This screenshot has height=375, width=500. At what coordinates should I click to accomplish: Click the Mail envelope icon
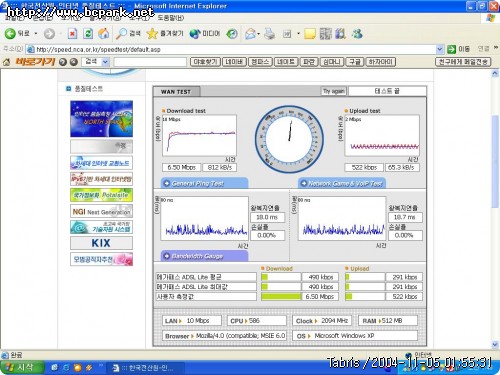(250, 34)
